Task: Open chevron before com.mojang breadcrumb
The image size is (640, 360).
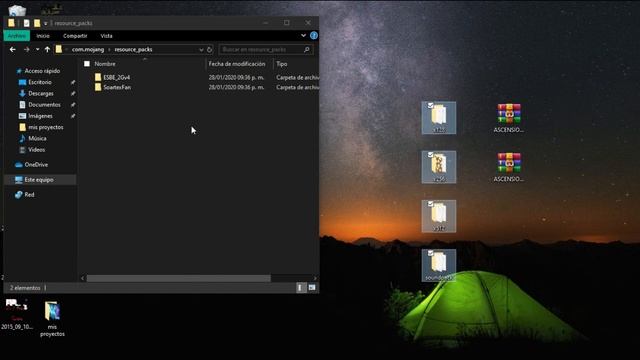Action: pos(67,49)
